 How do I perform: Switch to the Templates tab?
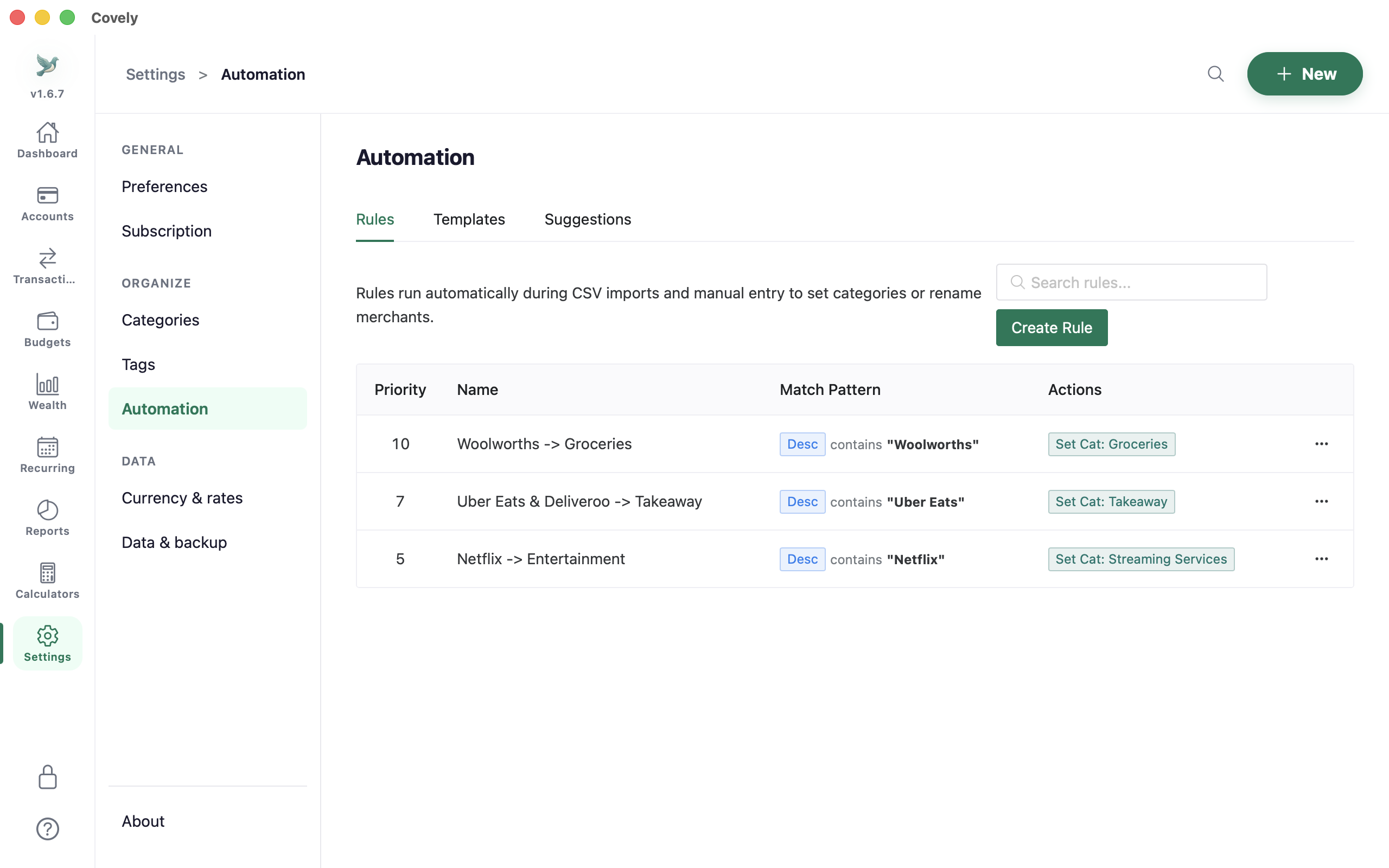pos(469,219)
